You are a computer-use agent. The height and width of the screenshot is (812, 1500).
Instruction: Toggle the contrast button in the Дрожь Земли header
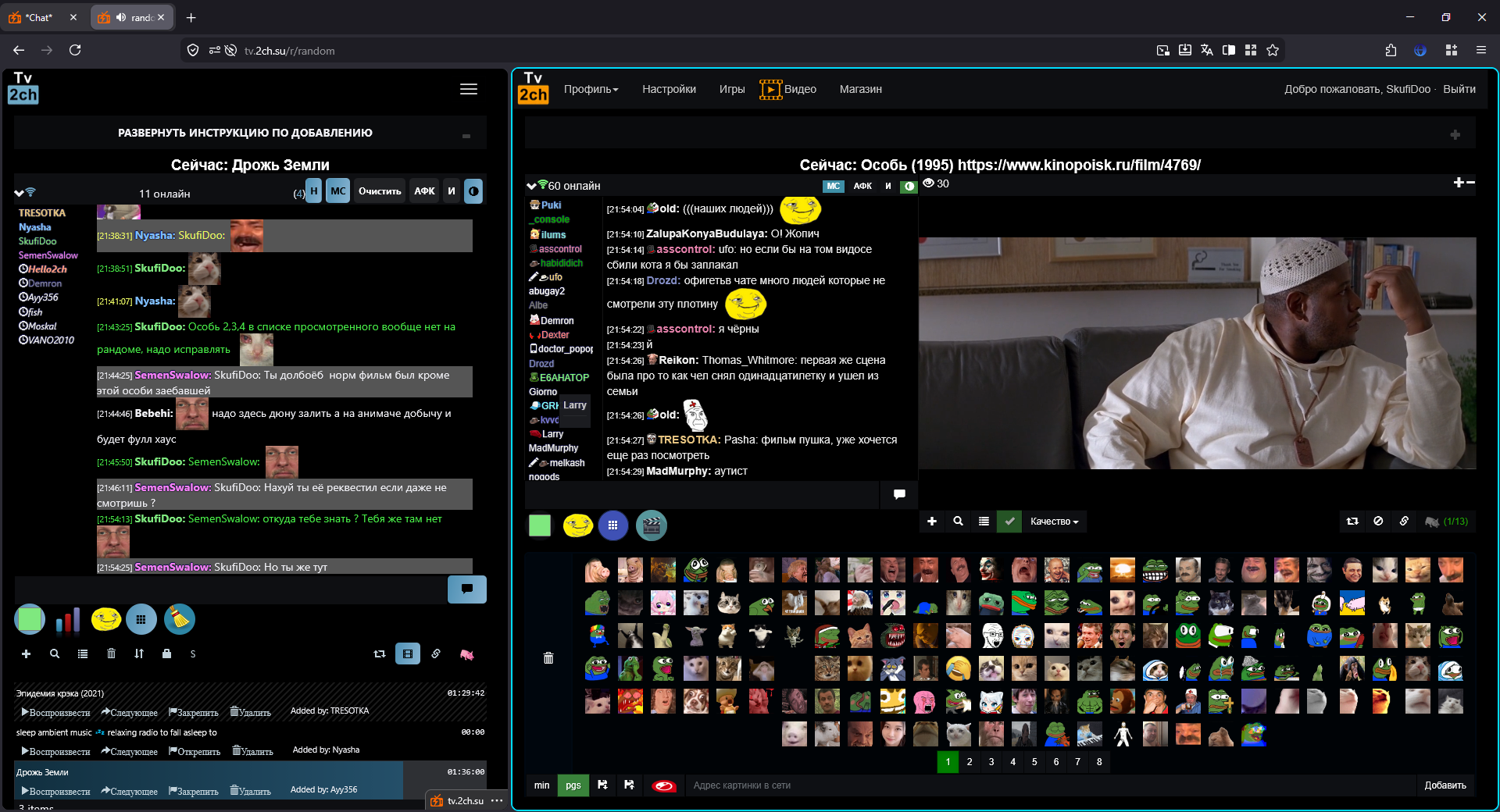tap(473, 191)
